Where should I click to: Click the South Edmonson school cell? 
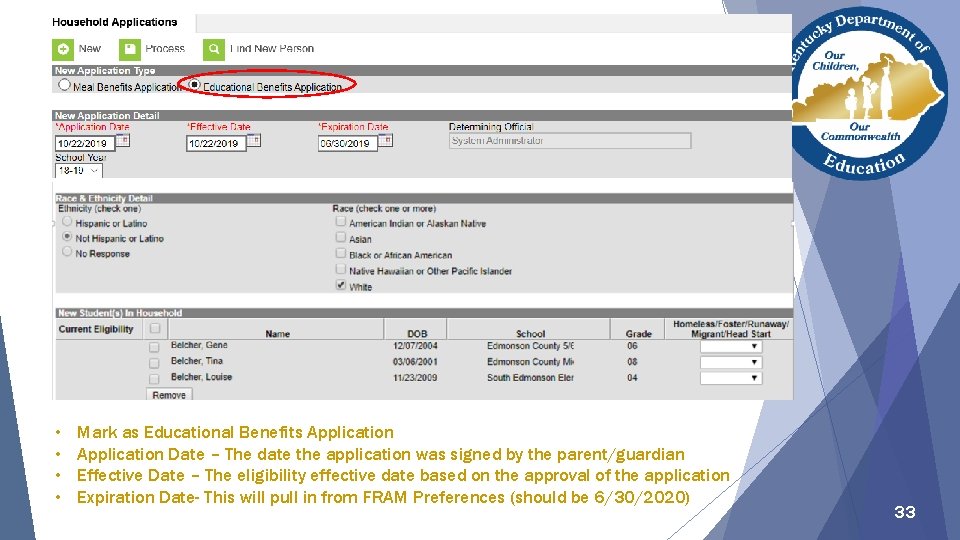click(x=530, y=378)
